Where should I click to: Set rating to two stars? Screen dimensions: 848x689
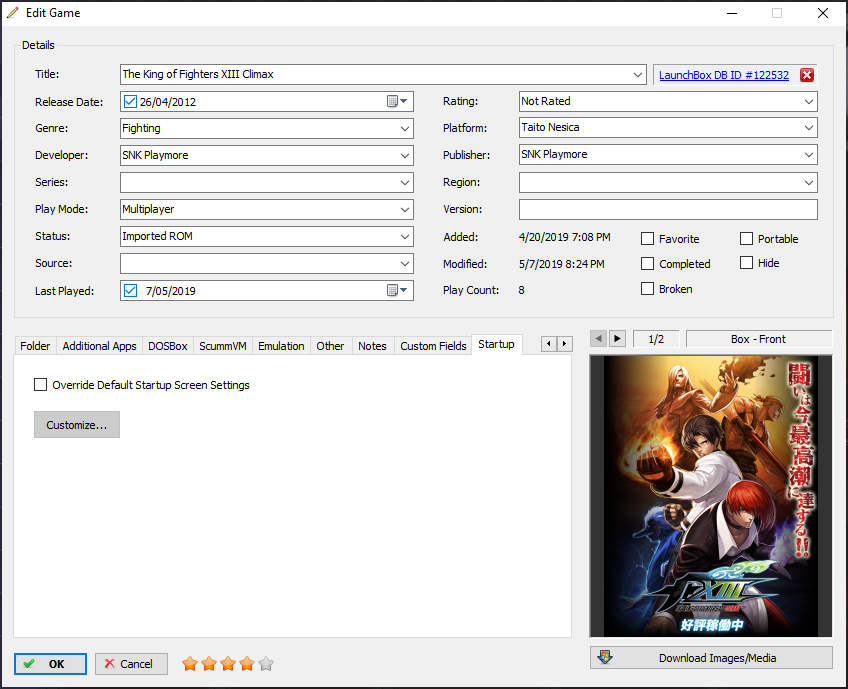click(x=209, y=664)
